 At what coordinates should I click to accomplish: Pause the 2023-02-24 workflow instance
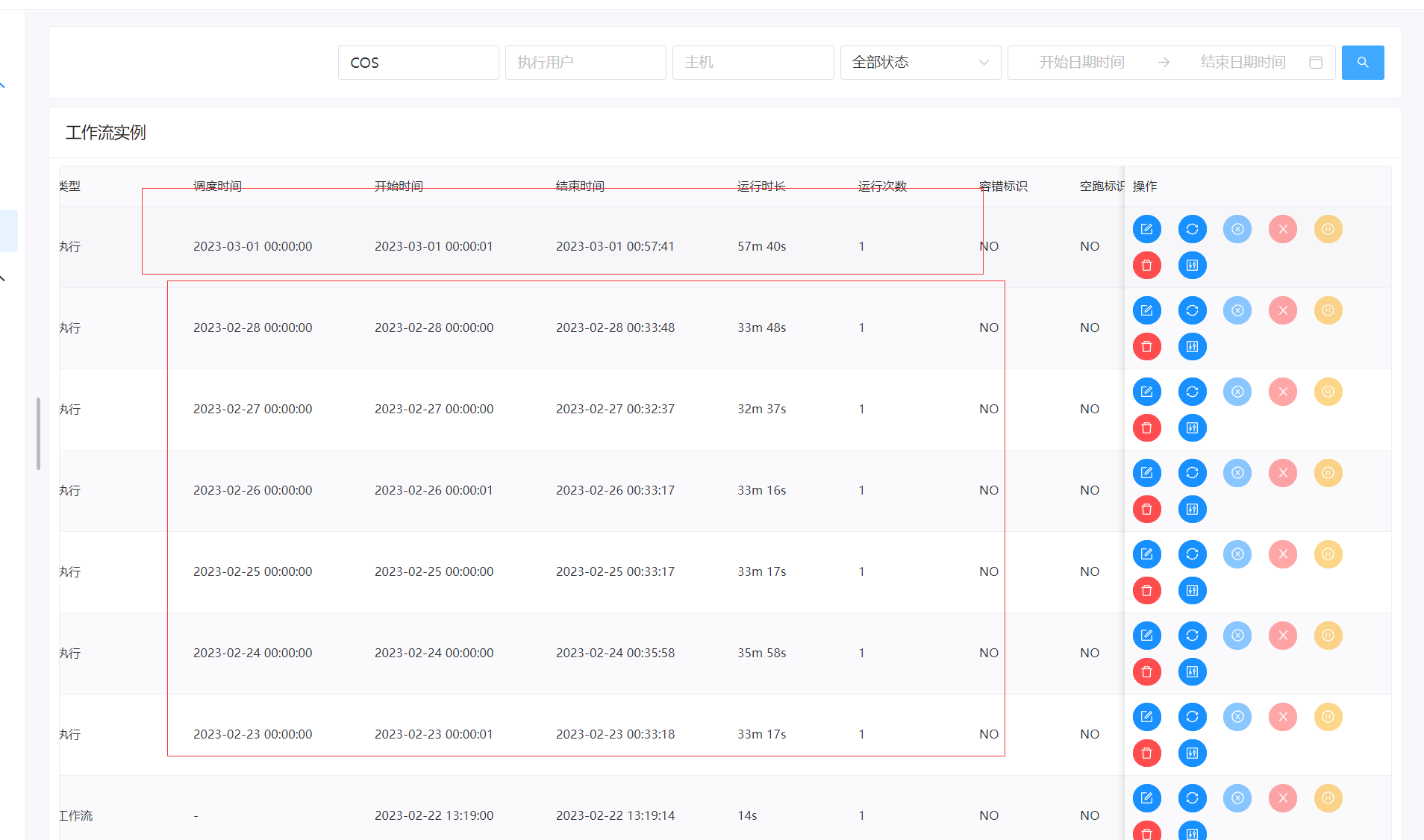pyautogui.click(x=1328, y=636)
